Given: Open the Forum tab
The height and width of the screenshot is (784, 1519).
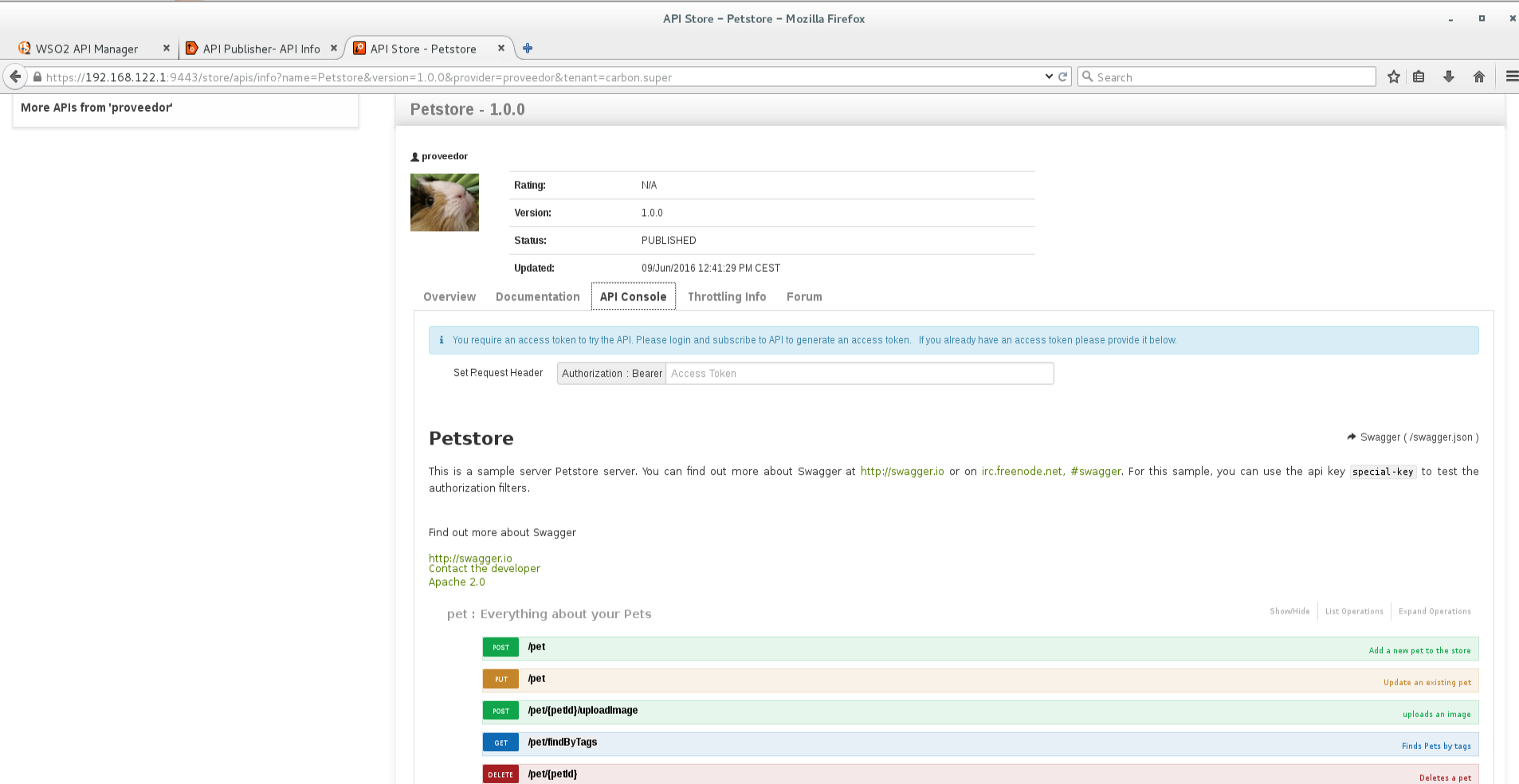Looking at the screenshot, I should coord(804,296).
